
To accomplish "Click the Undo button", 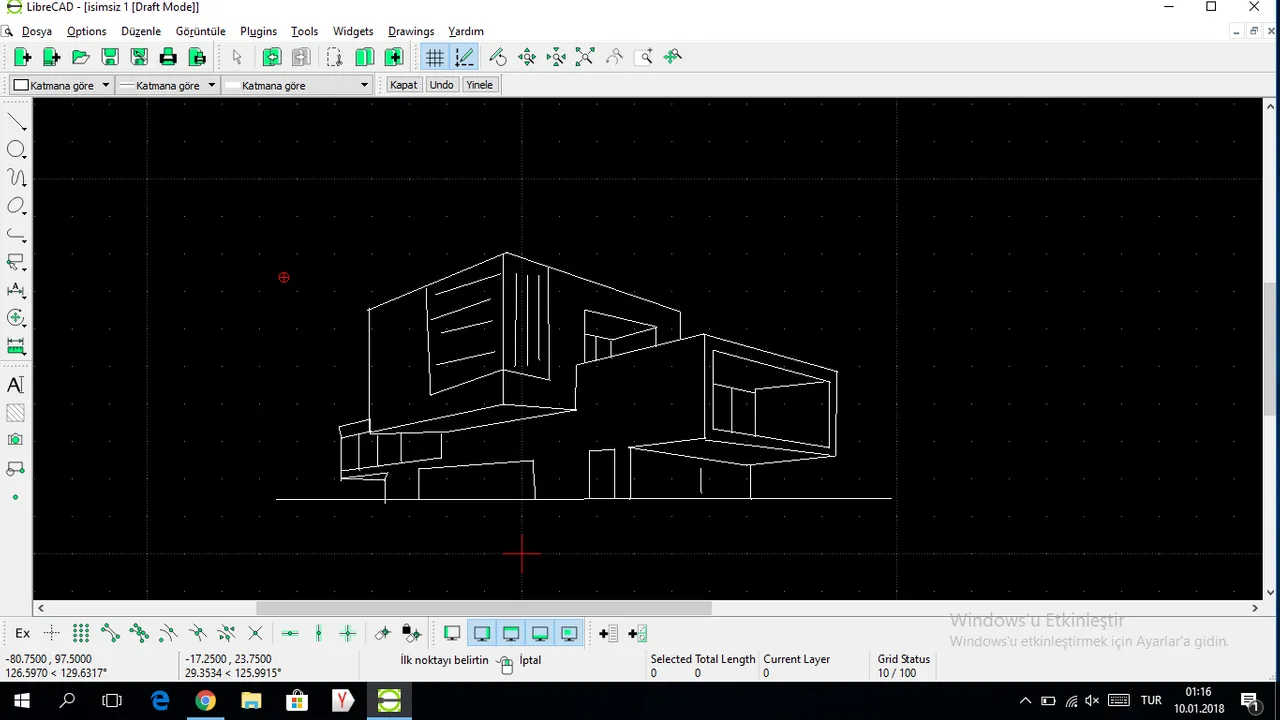I will (441, 85).
